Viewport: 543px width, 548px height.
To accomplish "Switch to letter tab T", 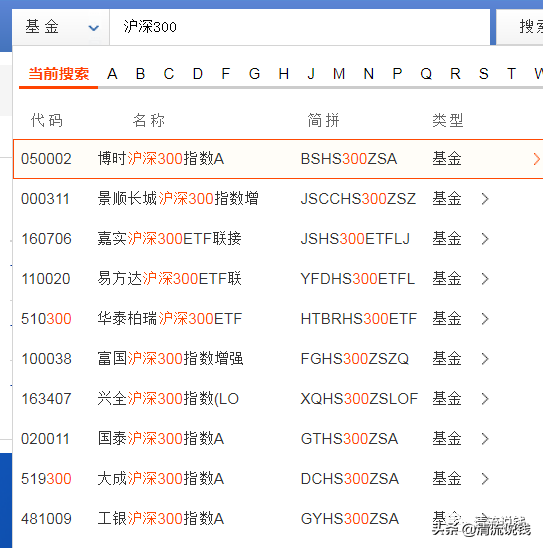I will 512,74.
